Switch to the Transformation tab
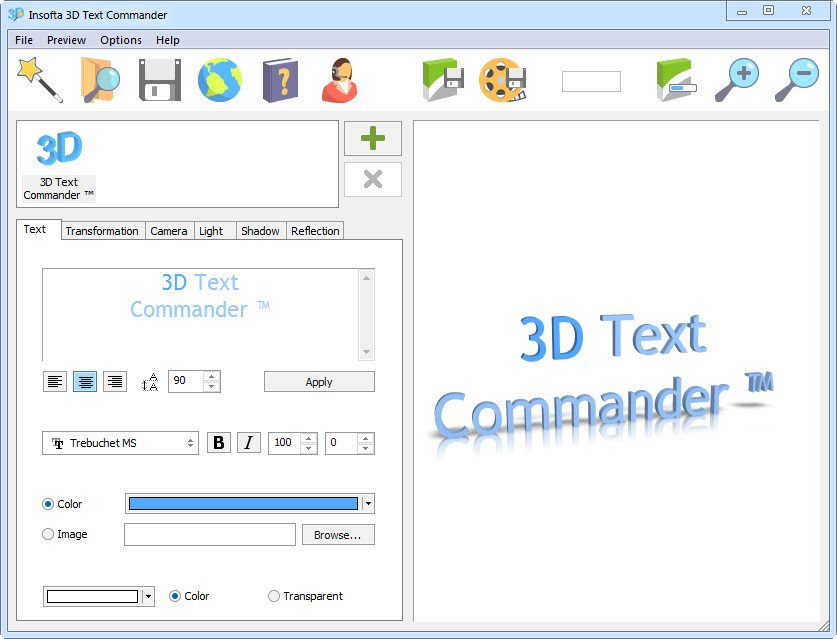This screenshot has height=639, width=837. click(102, 231)
